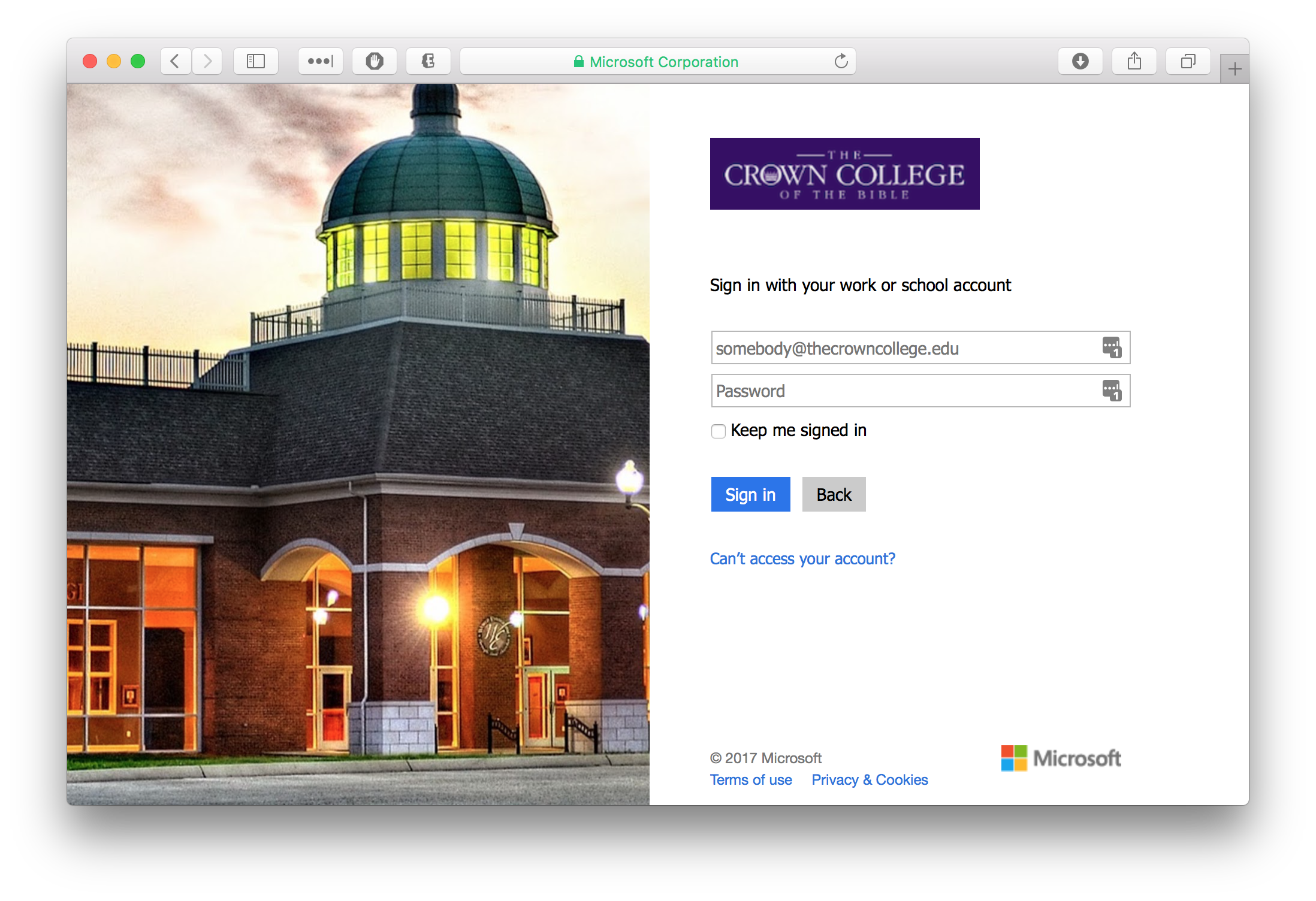Click the Evernote clipper extension icon
This screenshot has width=1316, height=901.
click(x=428, y=61)
